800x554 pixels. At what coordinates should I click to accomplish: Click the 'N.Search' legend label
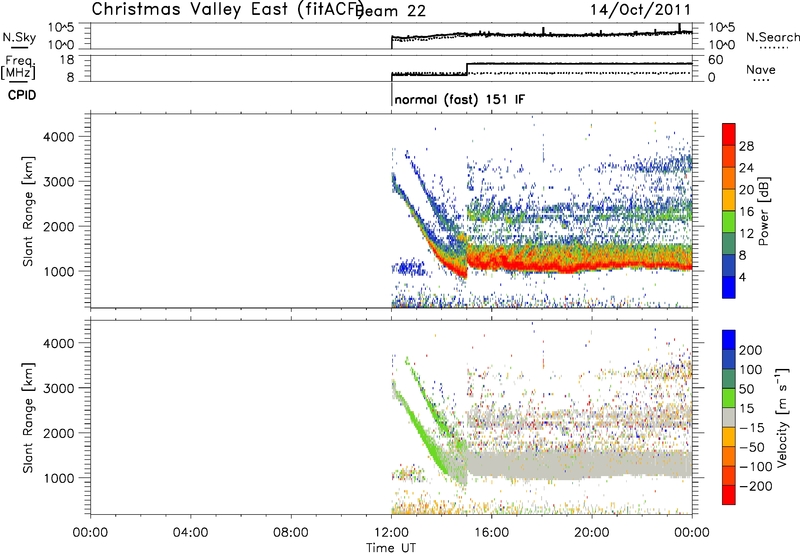(772, 37)
